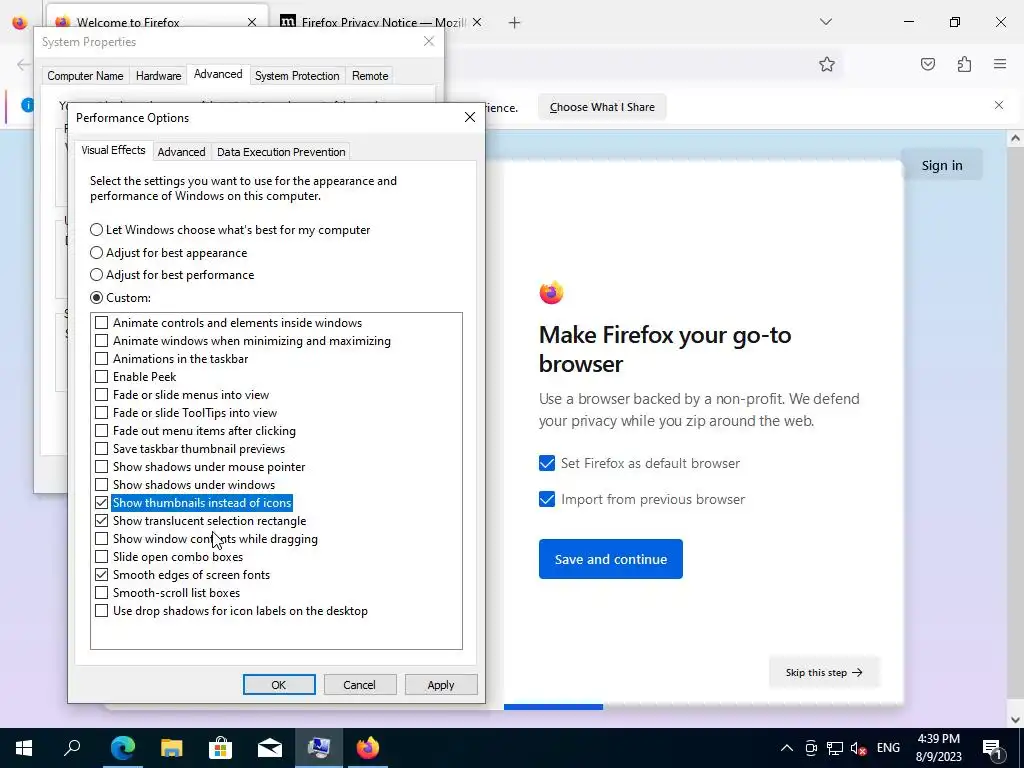Show hidden tray icons chevron
Viewport: 1024px width, 768px height.
click(x=787, y=748)
